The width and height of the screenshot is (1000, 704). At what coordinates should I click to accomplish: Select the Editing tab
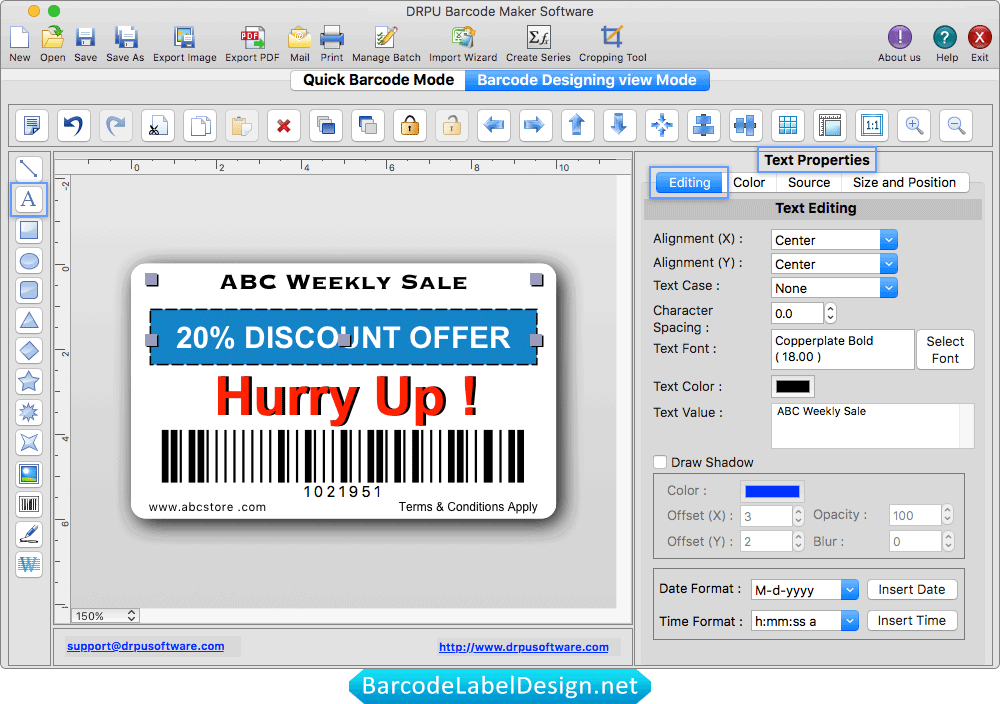pos(689,183)
